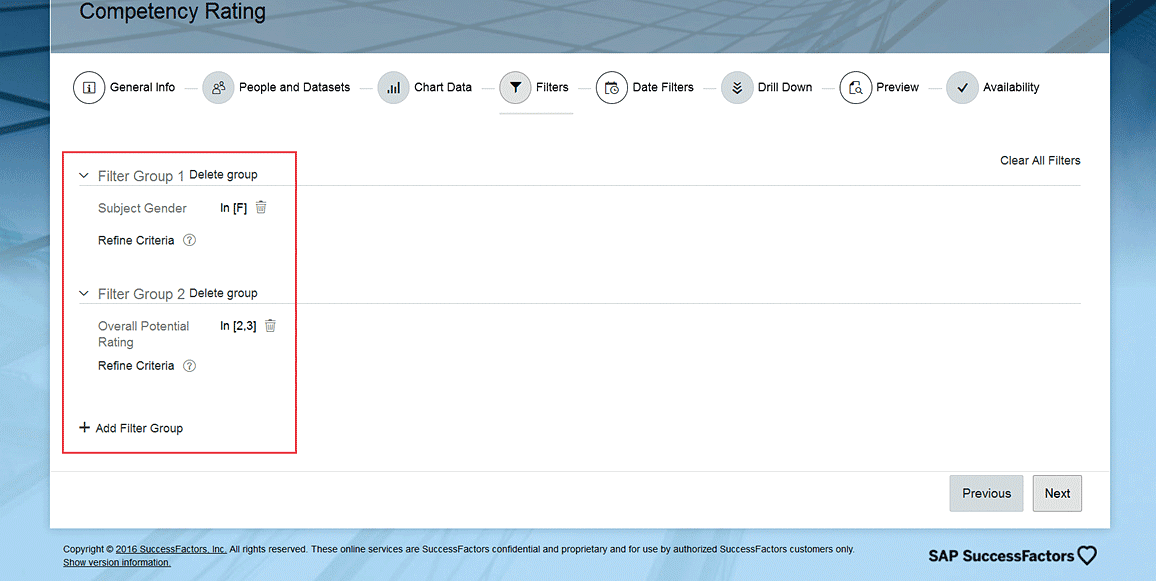Screen dimensions: 1156x581
Task: Click the Drill Down chevrons icon
Action: pyautogui.click(x=737, y=88)
